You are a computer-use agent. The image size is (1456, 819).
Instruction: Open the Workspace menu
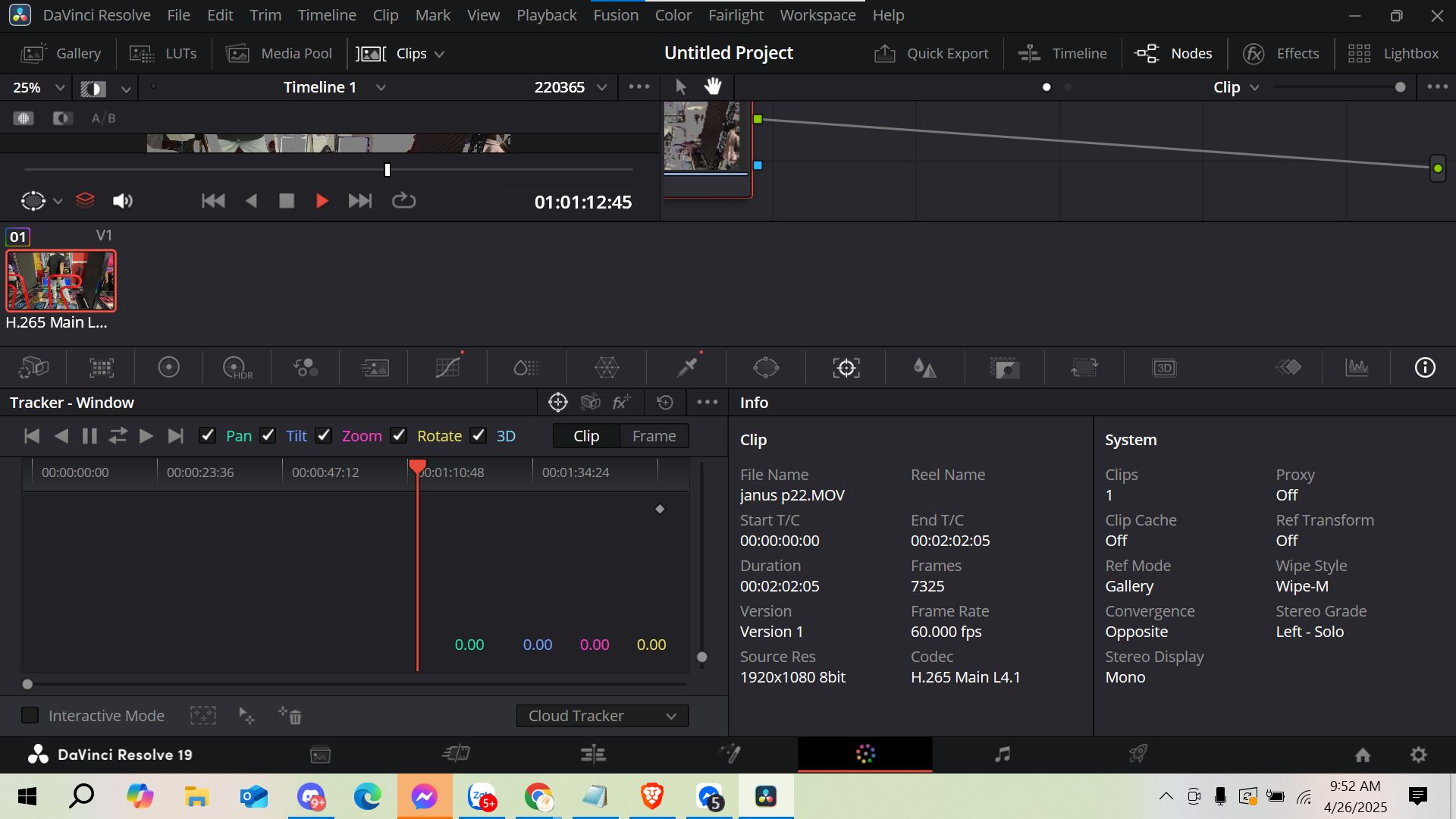(817, 15)
